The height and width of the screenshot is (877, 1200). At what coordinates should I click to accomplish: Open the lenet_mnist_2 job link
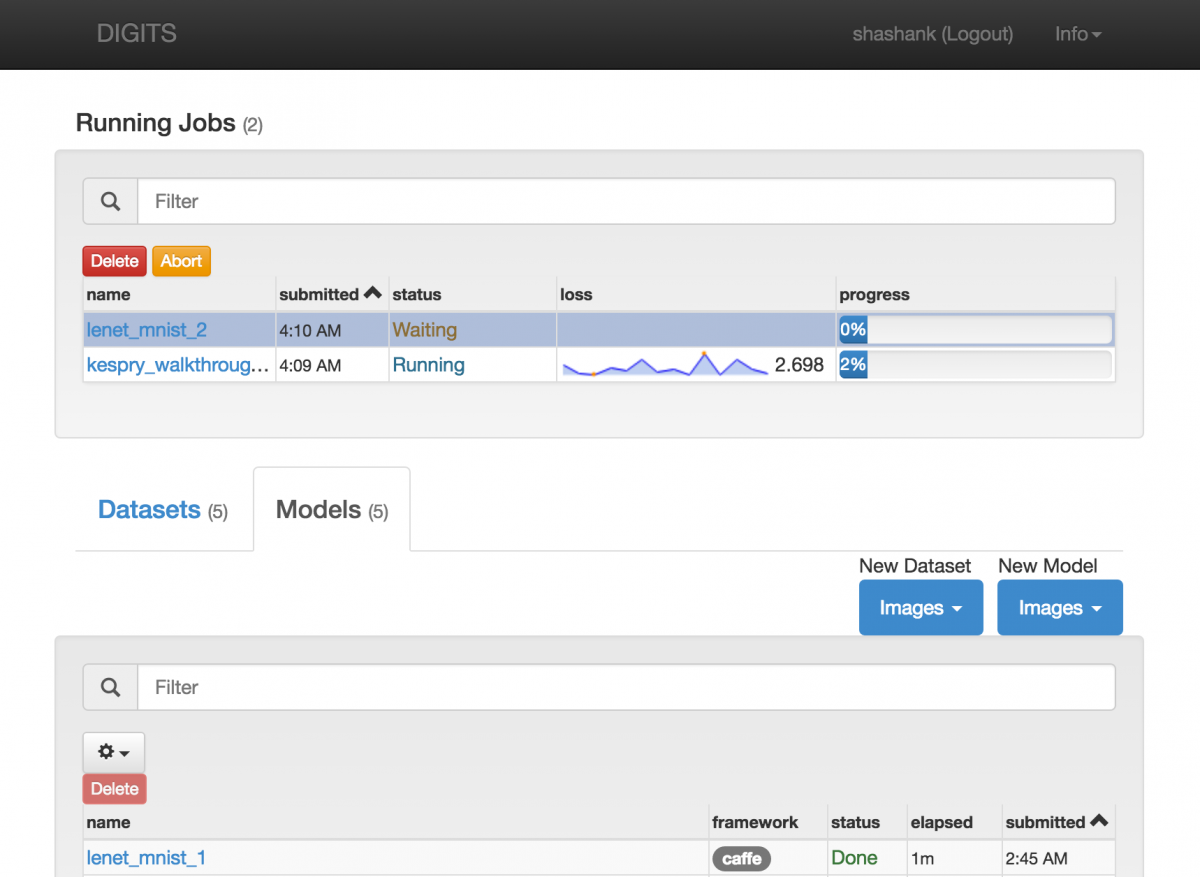(x=147, y=330)
